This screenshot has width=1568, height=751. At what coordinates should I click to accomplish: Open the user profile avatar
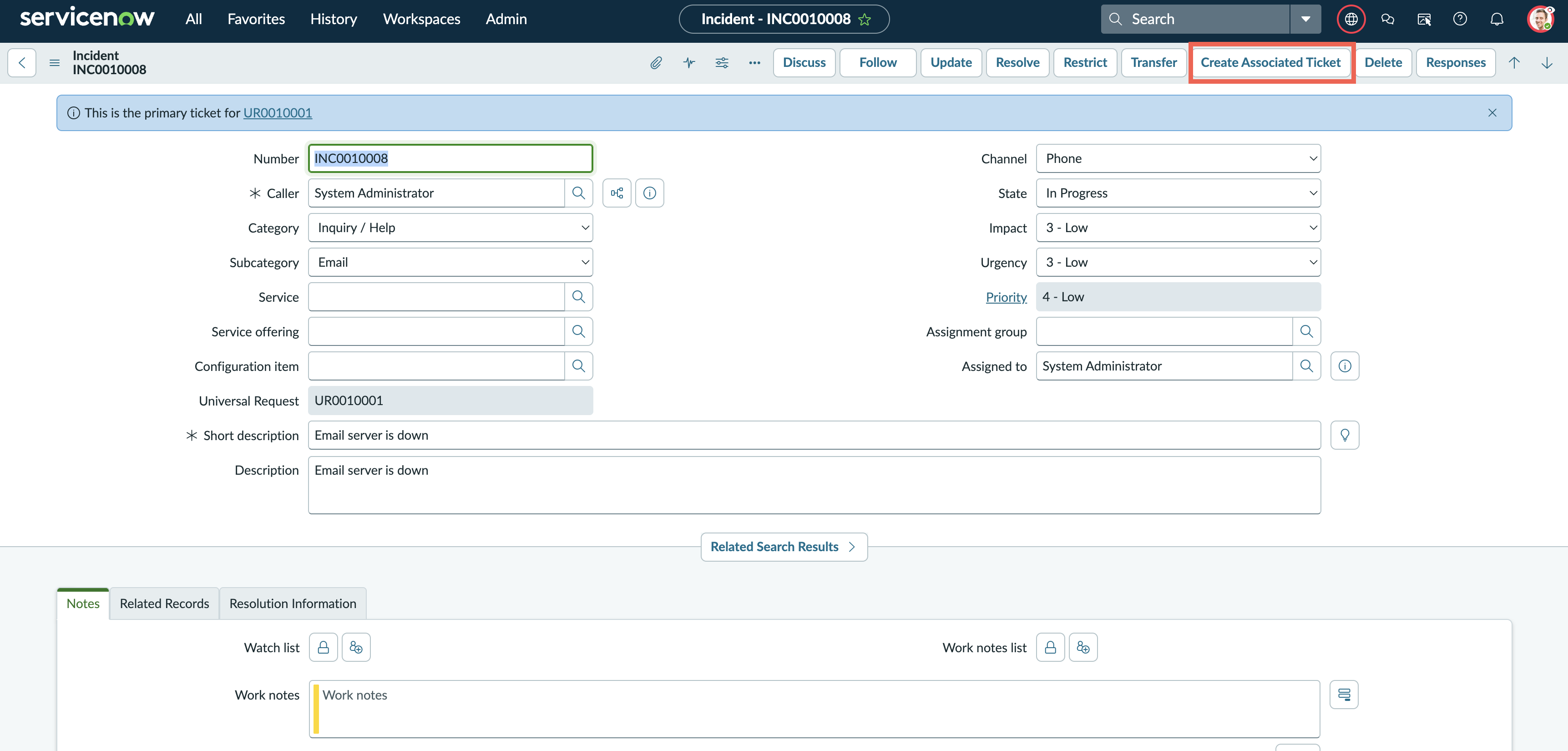pos(1540,19)
